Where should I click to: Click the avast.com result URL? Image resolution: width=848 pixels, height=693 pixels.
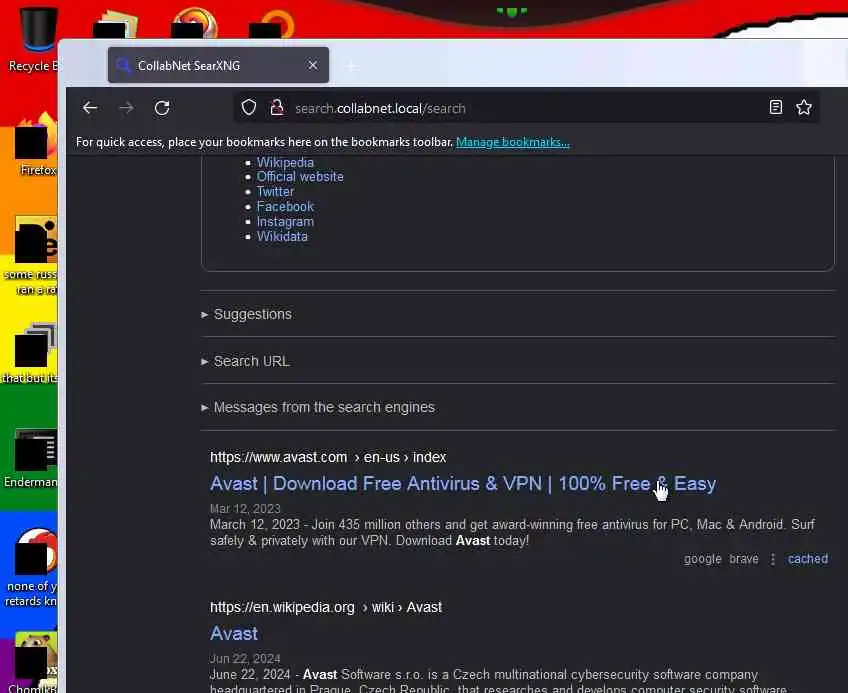tap(328, 458)
